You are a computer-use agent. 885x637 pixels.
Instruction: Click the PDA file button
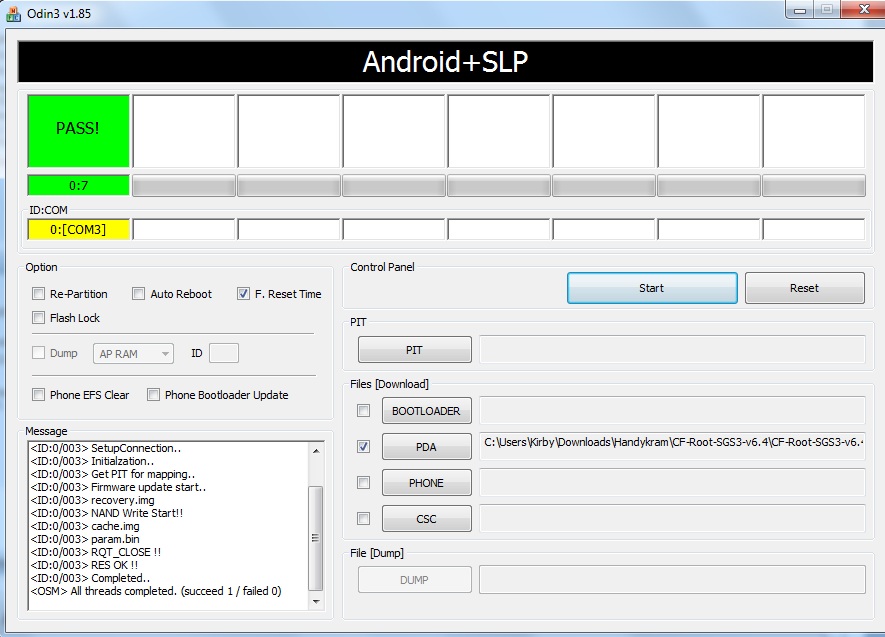coord(427,447)
